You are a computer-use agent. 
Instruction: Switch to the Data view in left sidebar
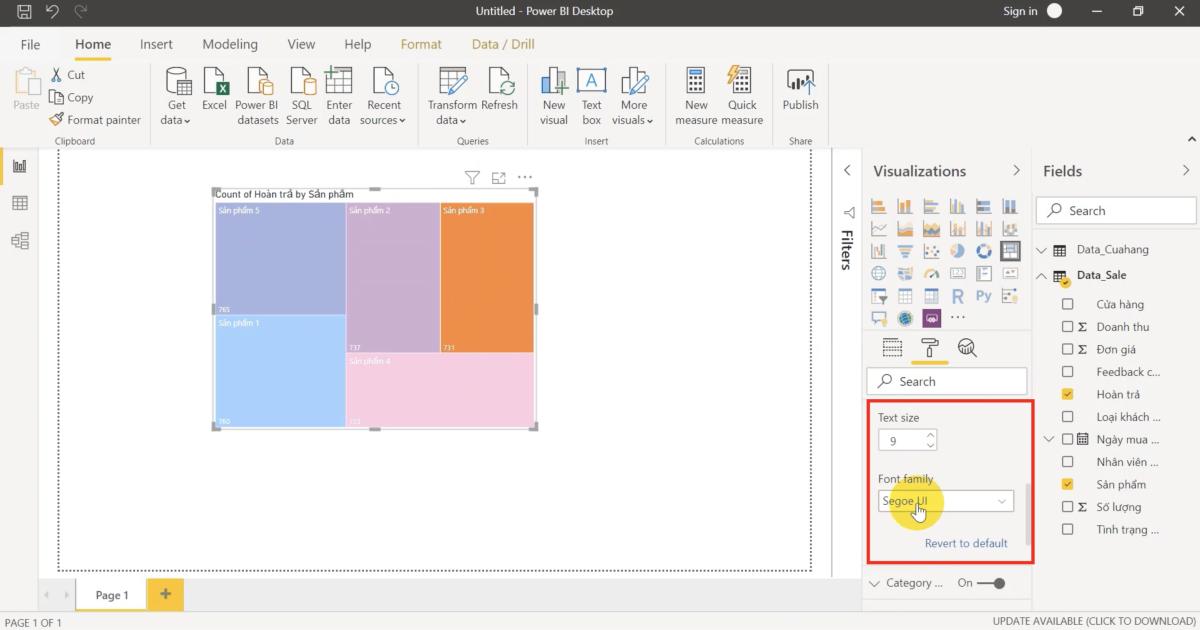pos(19,202)
